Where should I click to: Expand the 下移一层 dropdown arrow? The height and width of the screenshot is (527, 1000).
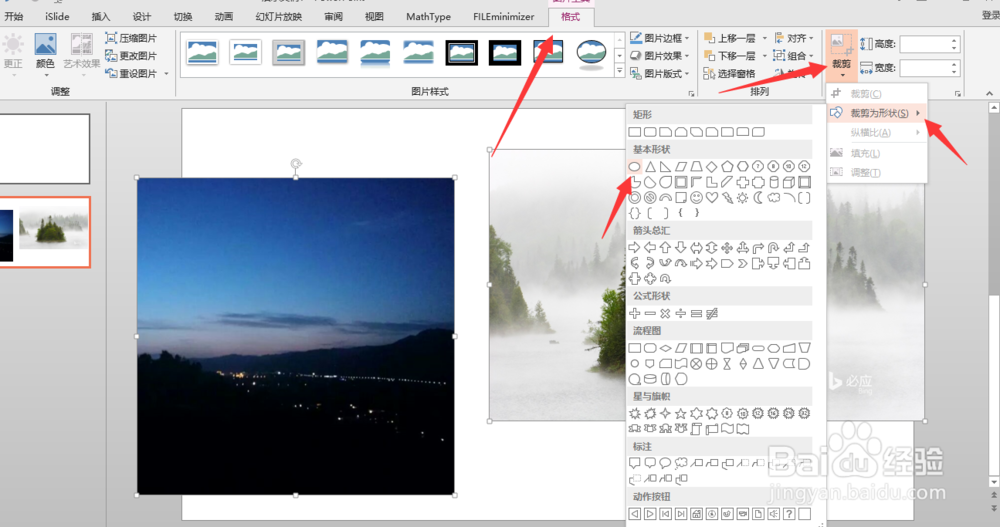click(x=764, y=56)
